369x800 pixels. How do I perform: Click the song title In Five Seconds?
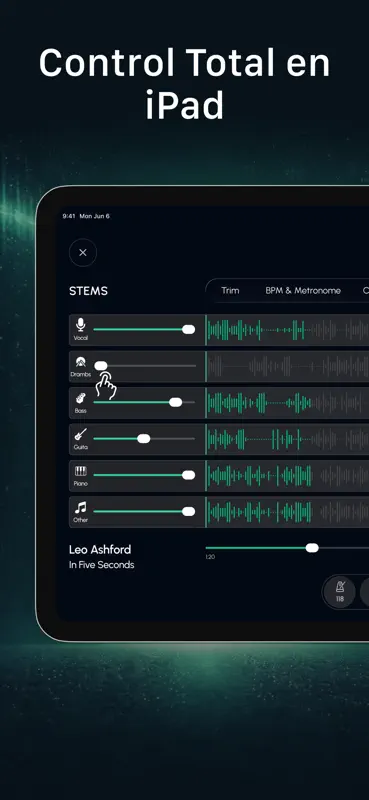(102, 565)
